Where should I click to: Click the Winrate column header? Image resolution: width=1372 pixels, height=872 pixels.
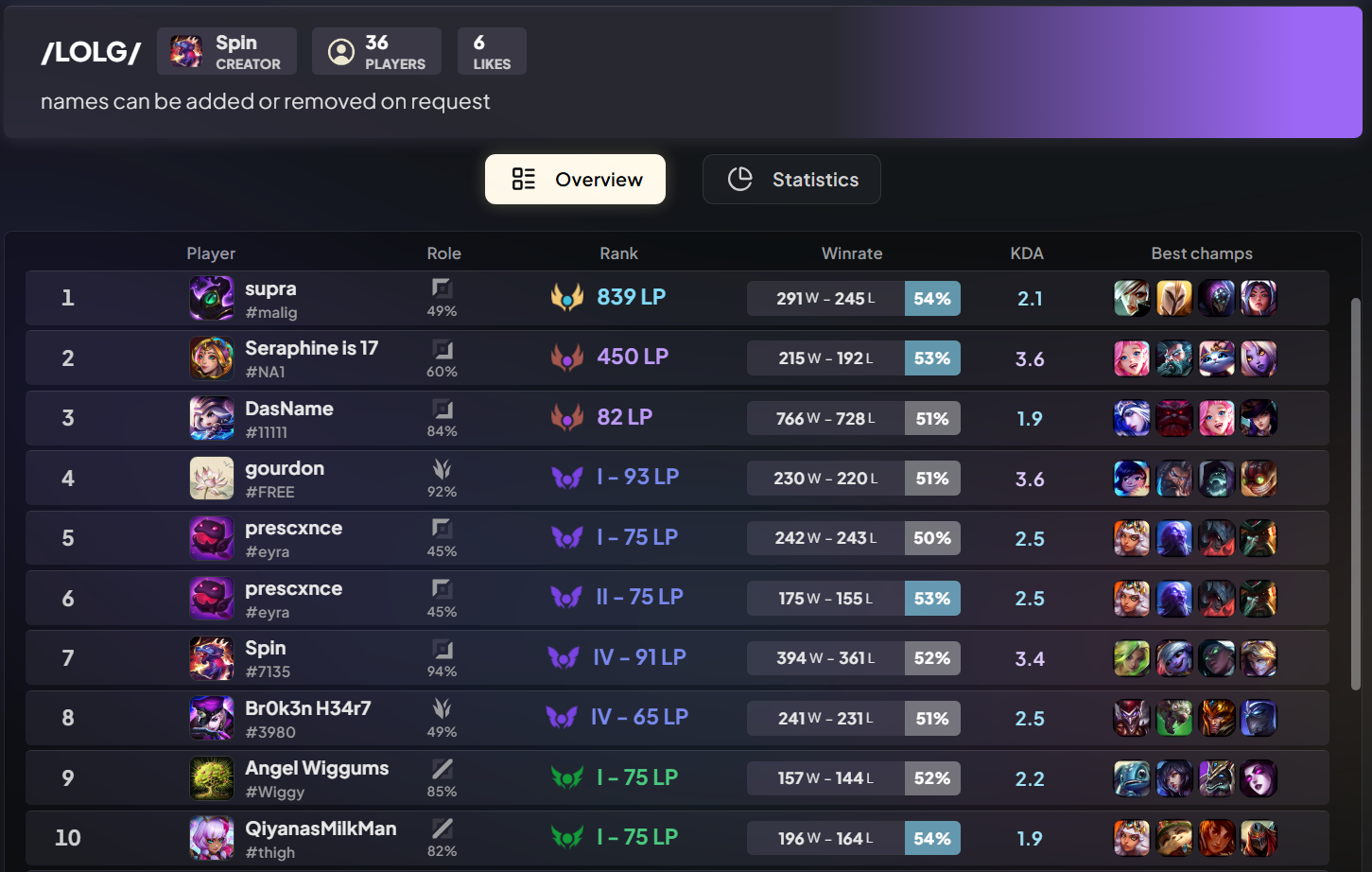(852, 253)
